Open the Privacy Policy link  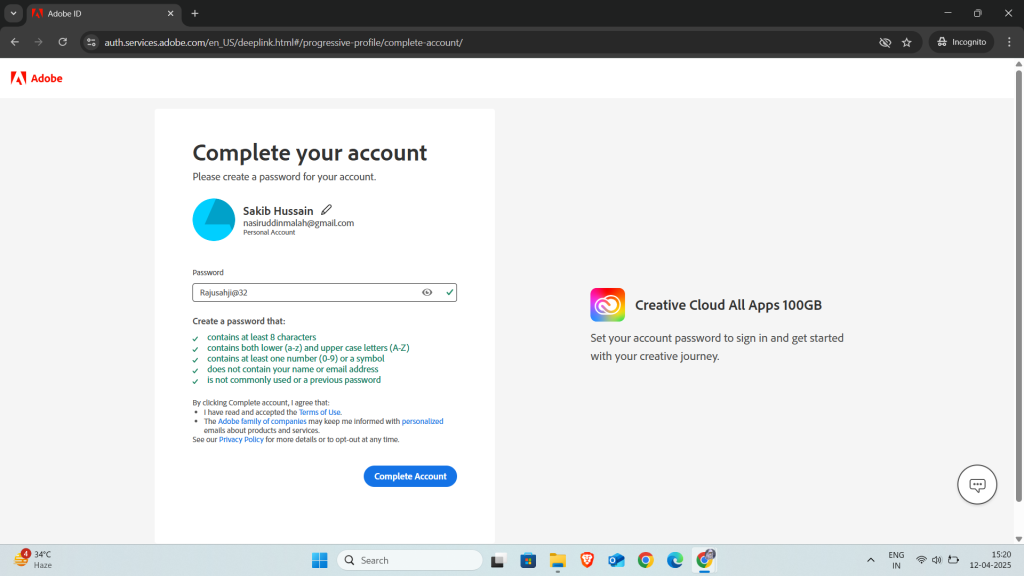pos(241,440)
